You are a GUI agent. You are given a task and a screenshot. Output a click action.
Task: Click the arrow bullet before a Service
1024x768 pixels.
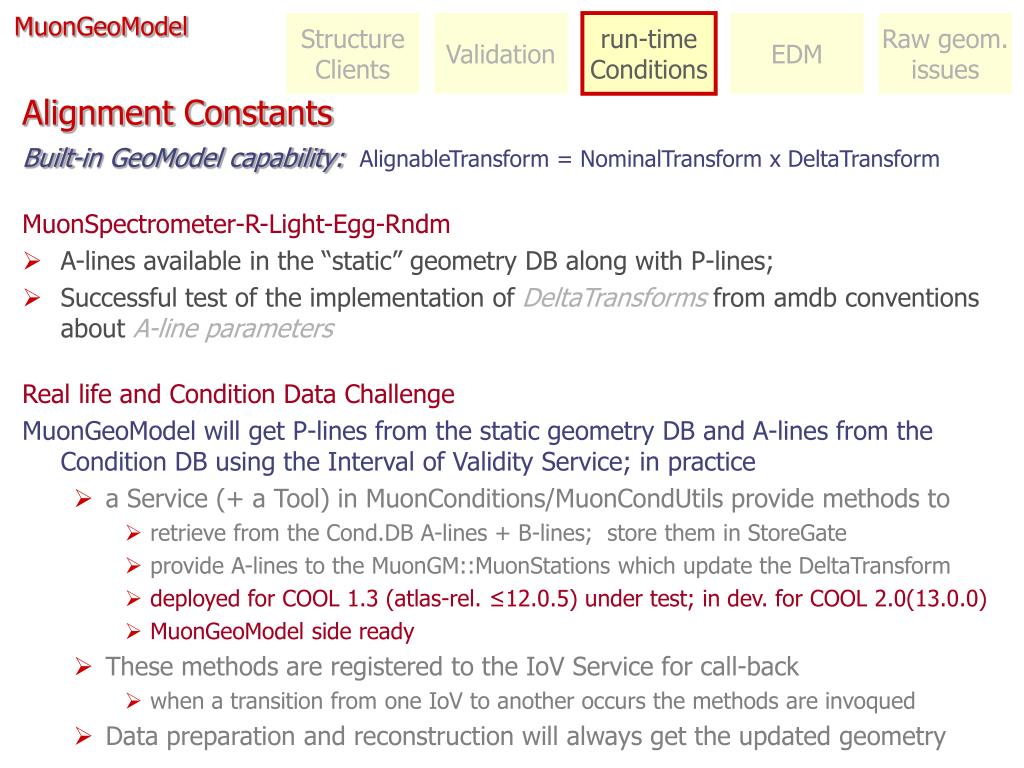(83, 500)
